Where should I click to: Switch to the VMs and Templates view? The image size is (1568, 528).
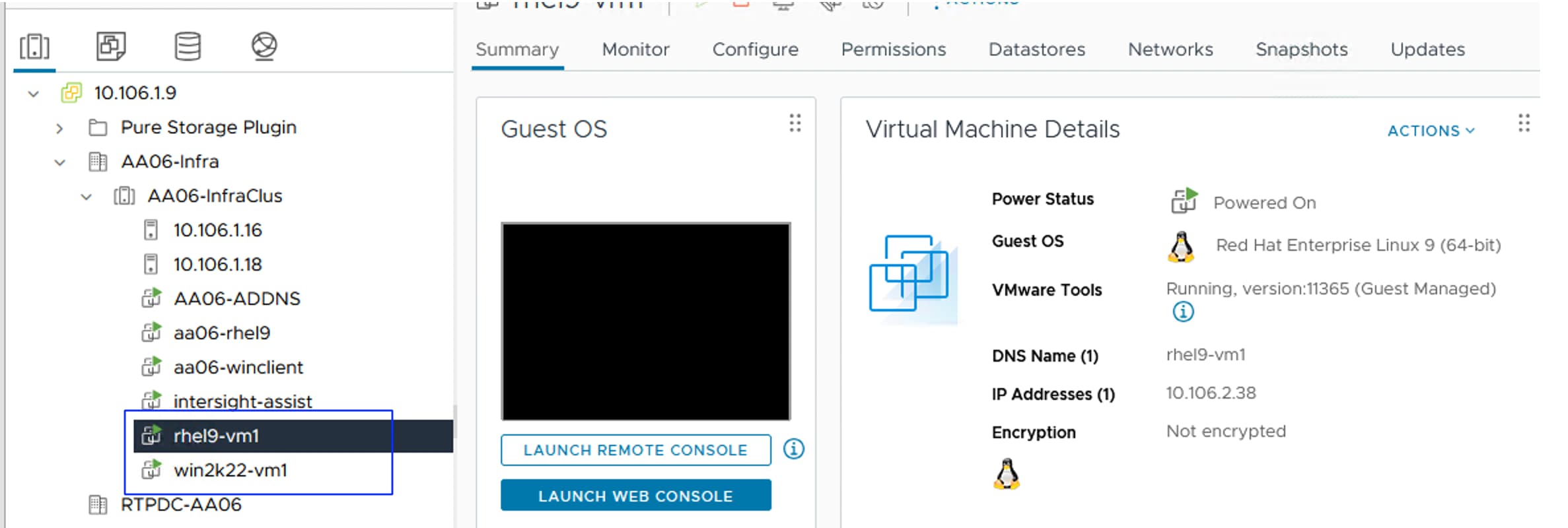click(111, 46)
